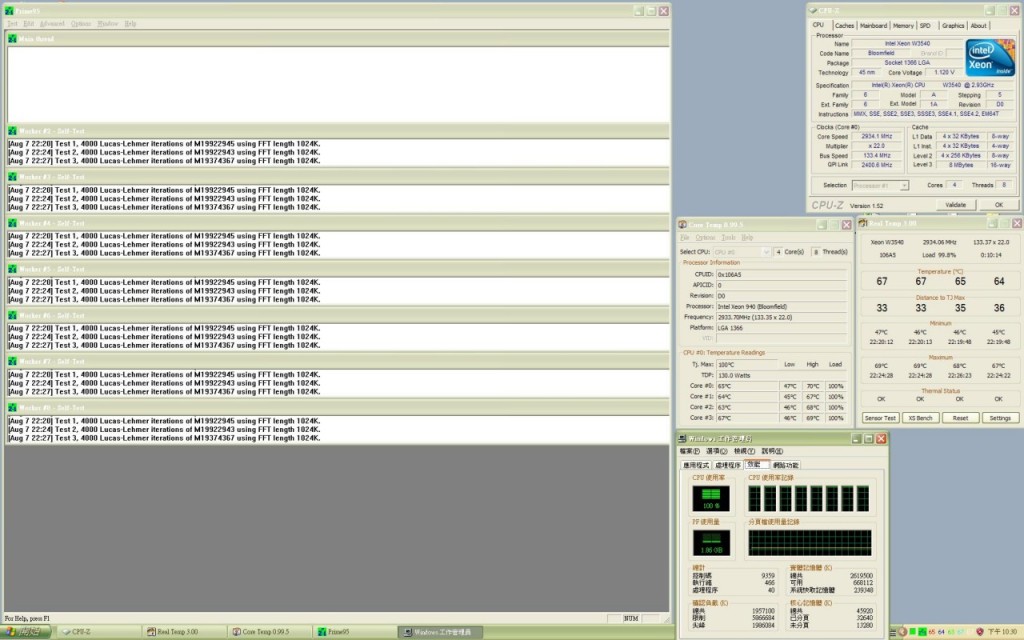1024x640 pixels.
Task: Open the Select CPU dropdown in Core Temp
Action: [x=742, y=251]
